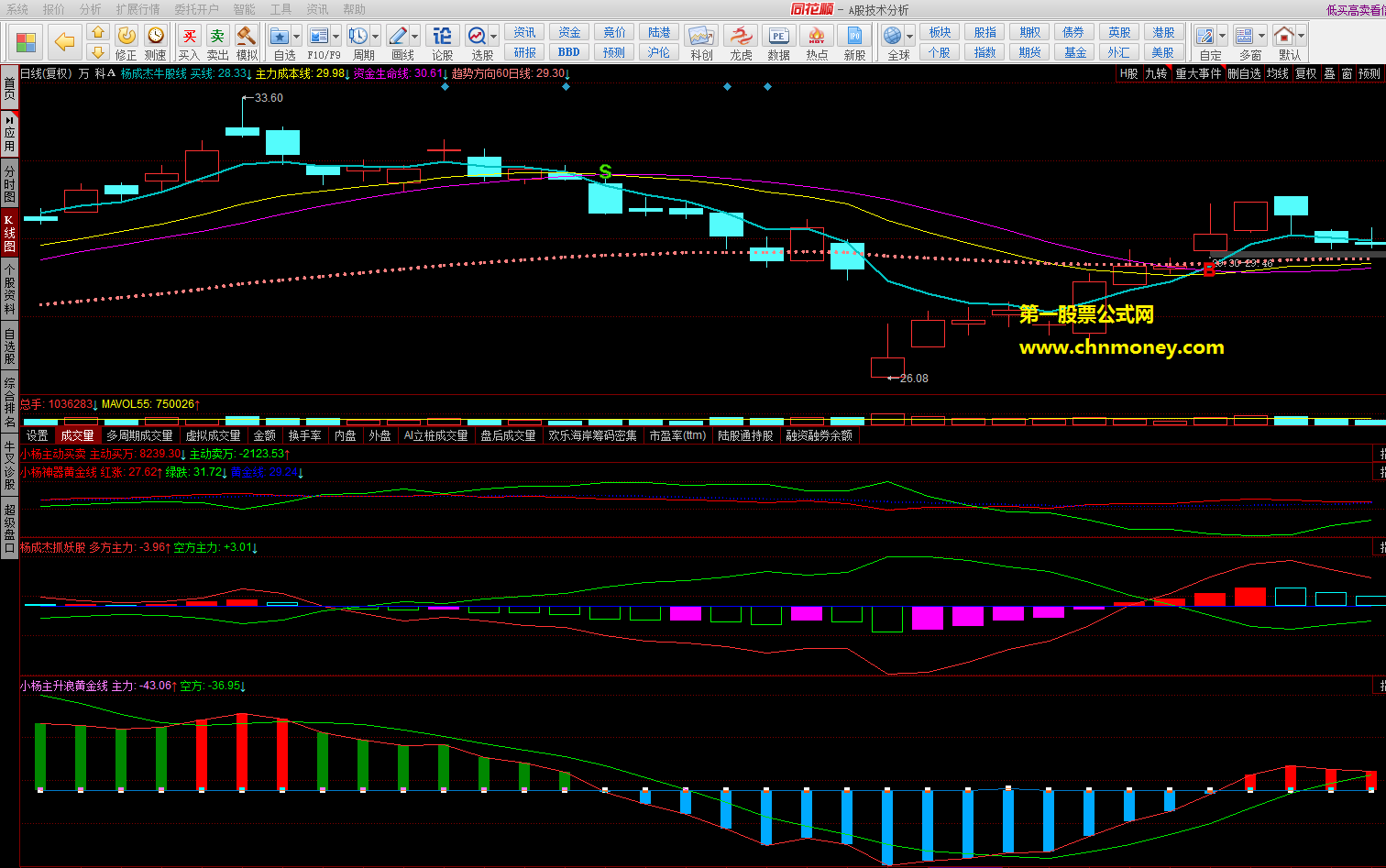1386x868 pixels.
Task: Click the red B buy signal marker
Action: [x=1209, y=269]
